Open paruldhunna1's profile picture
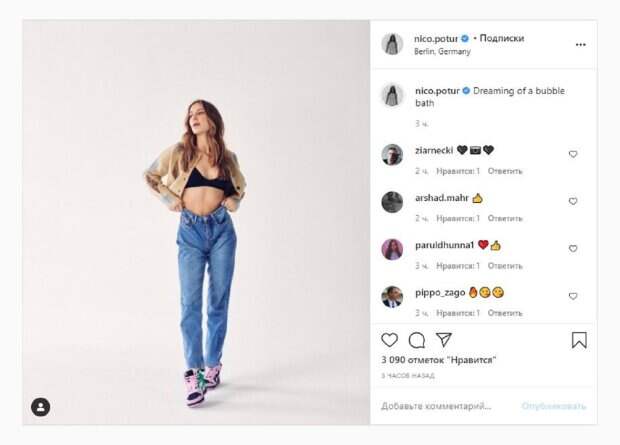Image resolution: width=620 pixels, height=445 pixels. (x=392, y=249)
